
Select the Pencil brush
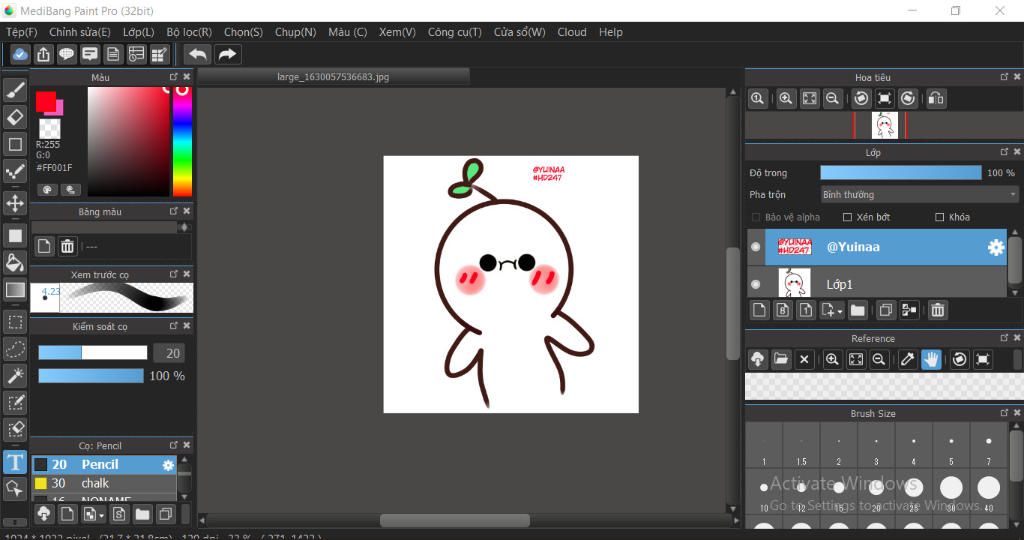[104, 464]
